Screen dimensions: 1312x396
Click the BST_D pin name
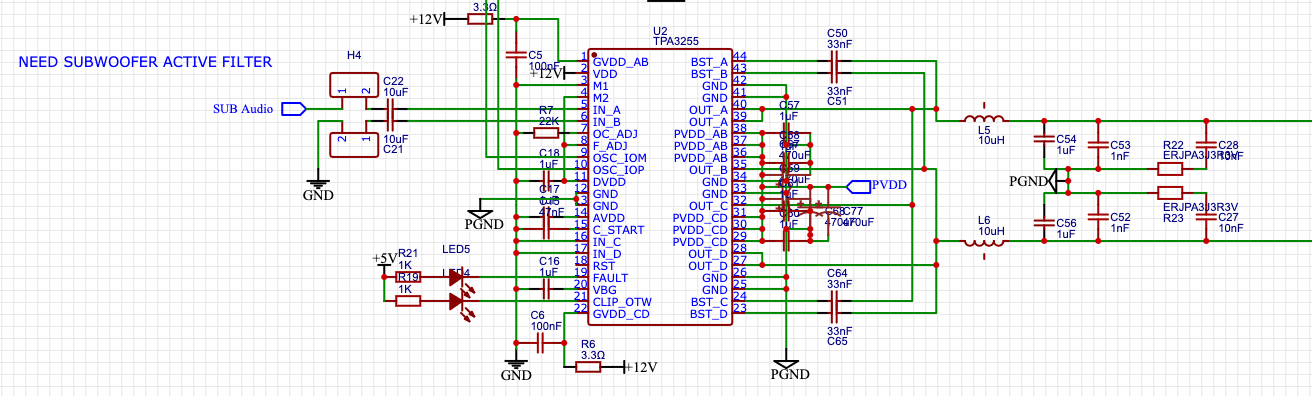point(709,314)
